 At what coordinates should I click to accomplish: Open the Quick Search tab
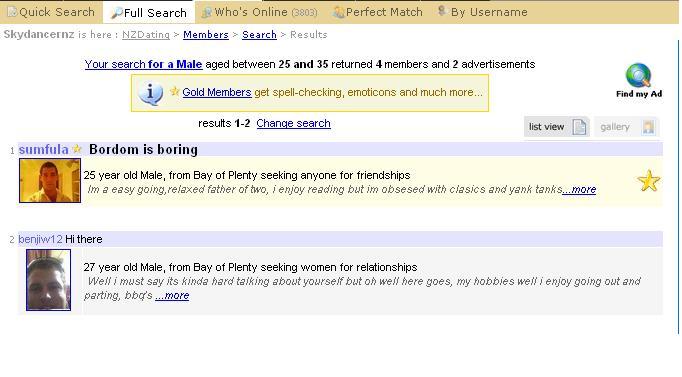click(51, 12)
